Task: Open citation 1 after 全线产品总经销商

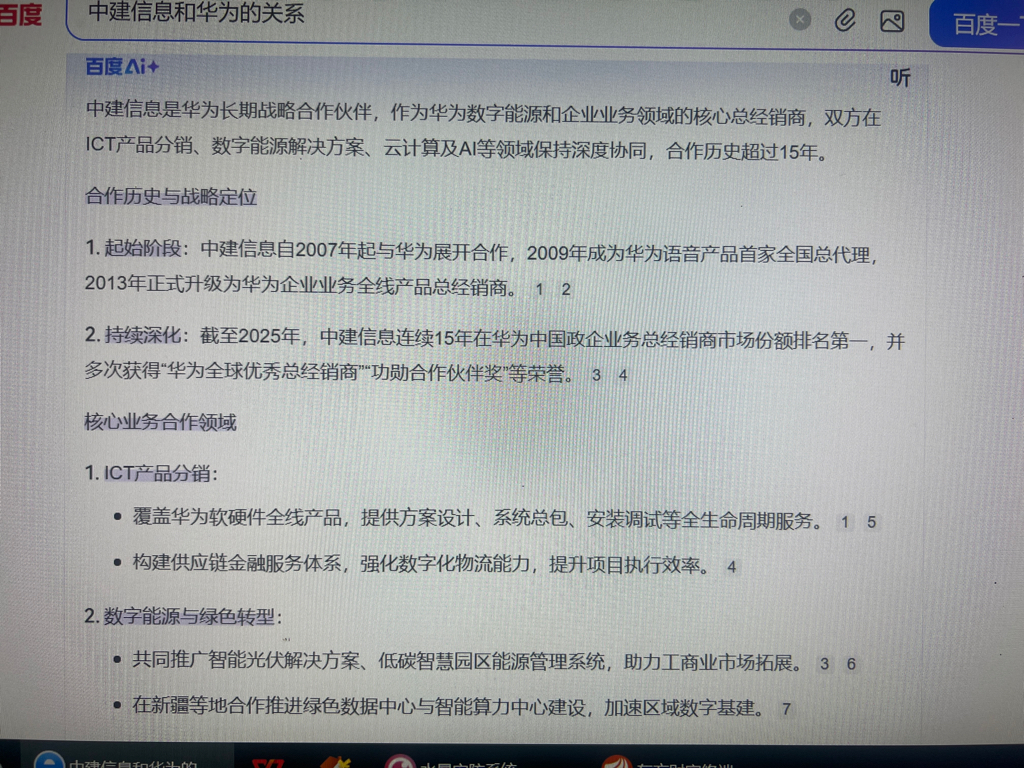Action: [x=539, y=289]
